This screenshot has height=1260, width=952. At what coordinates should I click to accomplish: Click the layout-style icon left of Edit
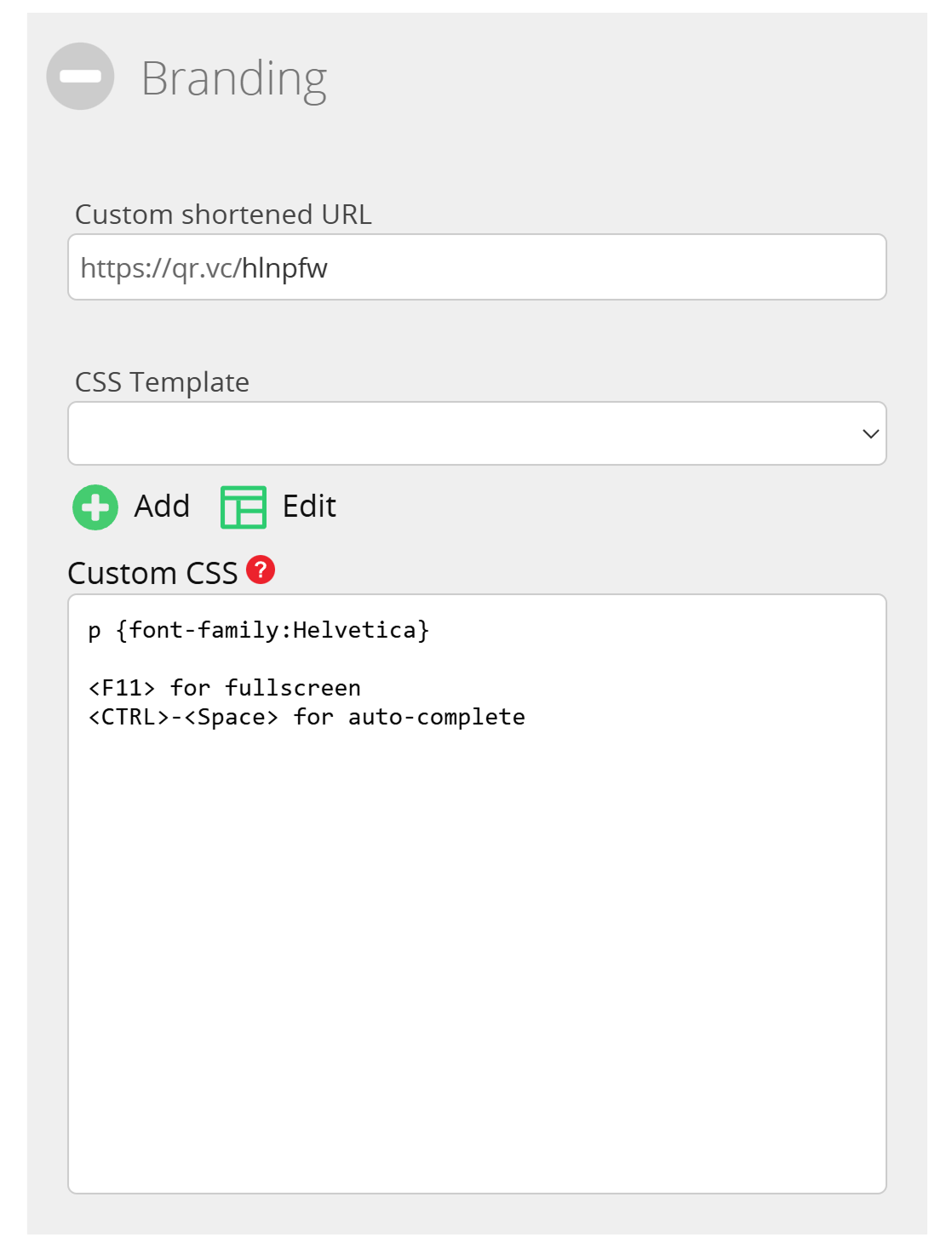pyautogui.click(x=243, y=506)
